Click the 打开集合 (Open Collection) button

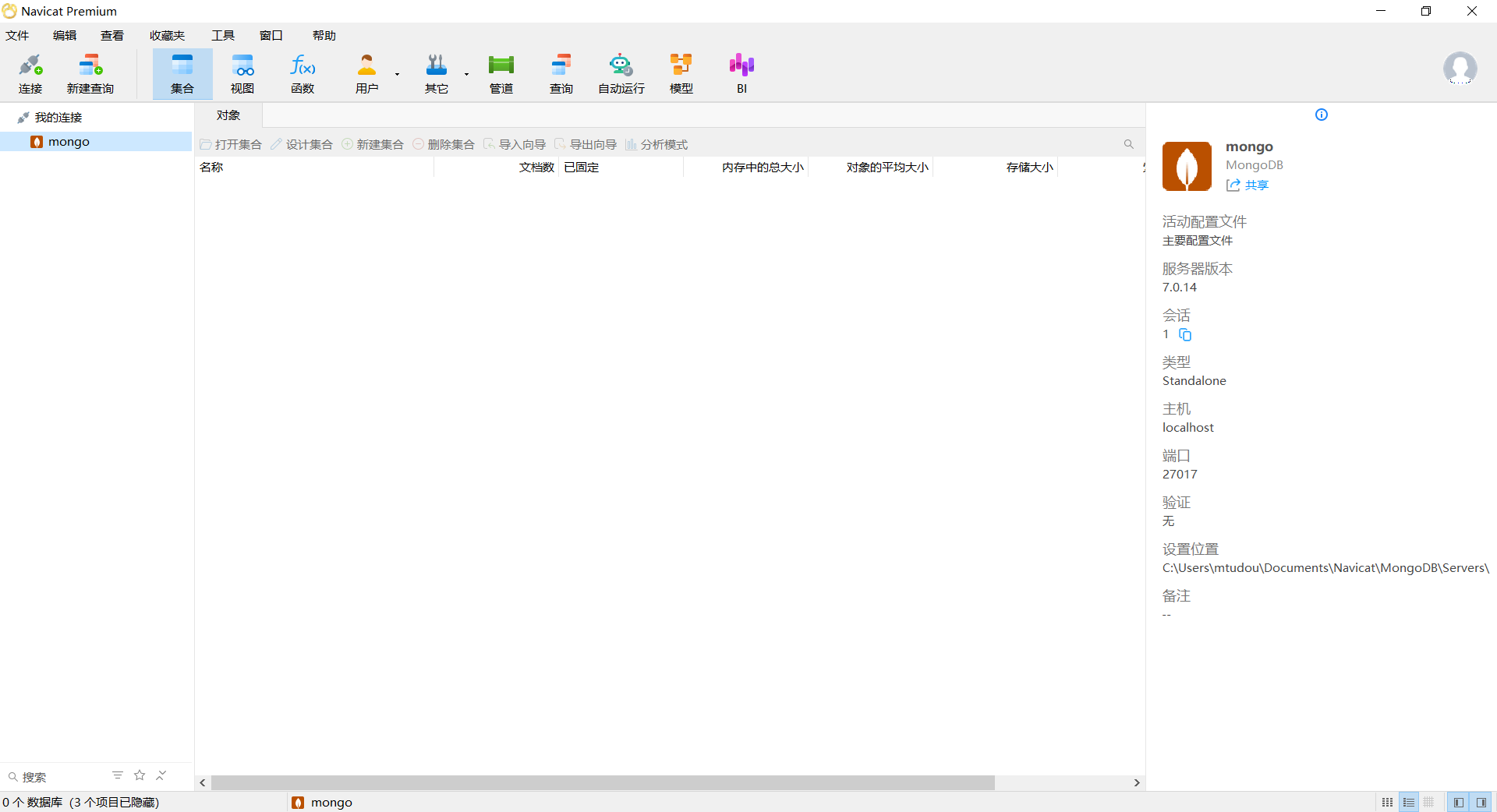[231, 144]
